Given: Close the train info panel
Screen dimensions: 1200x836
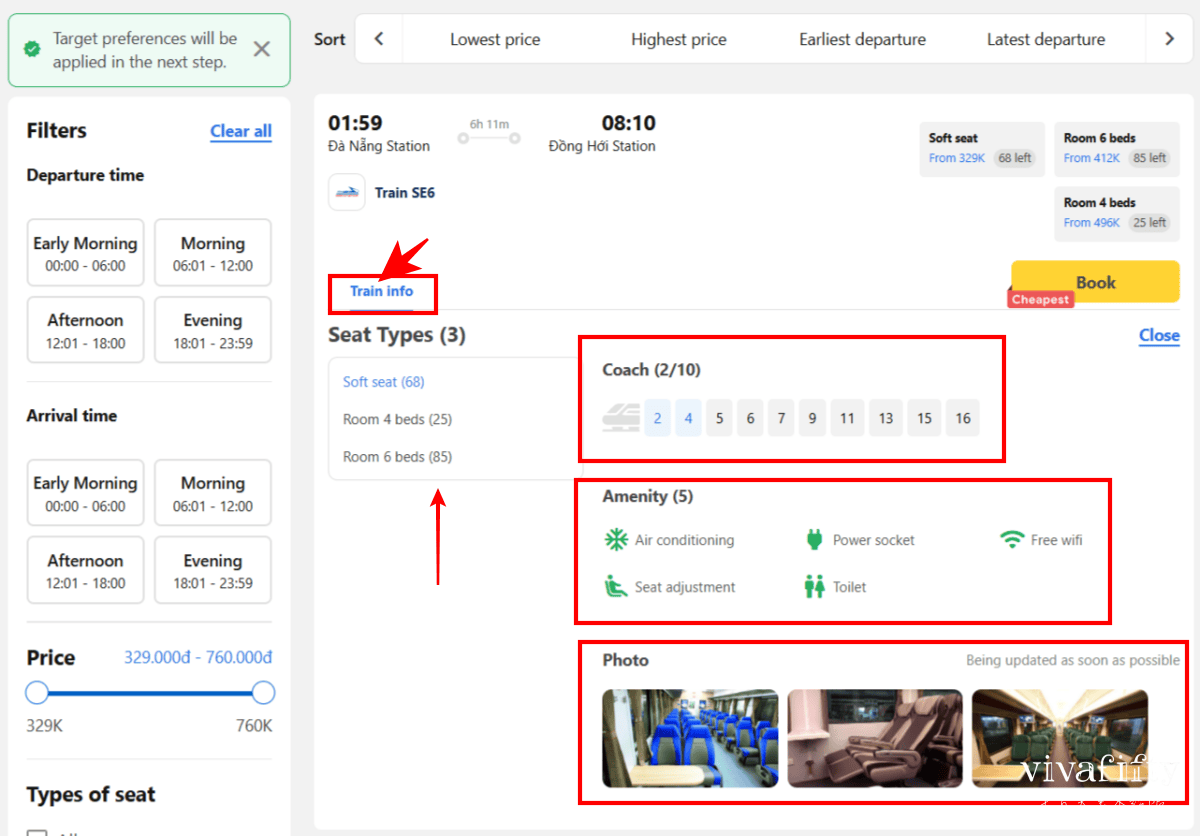Looking at the screenshot, I should [x=1159, y=336].
